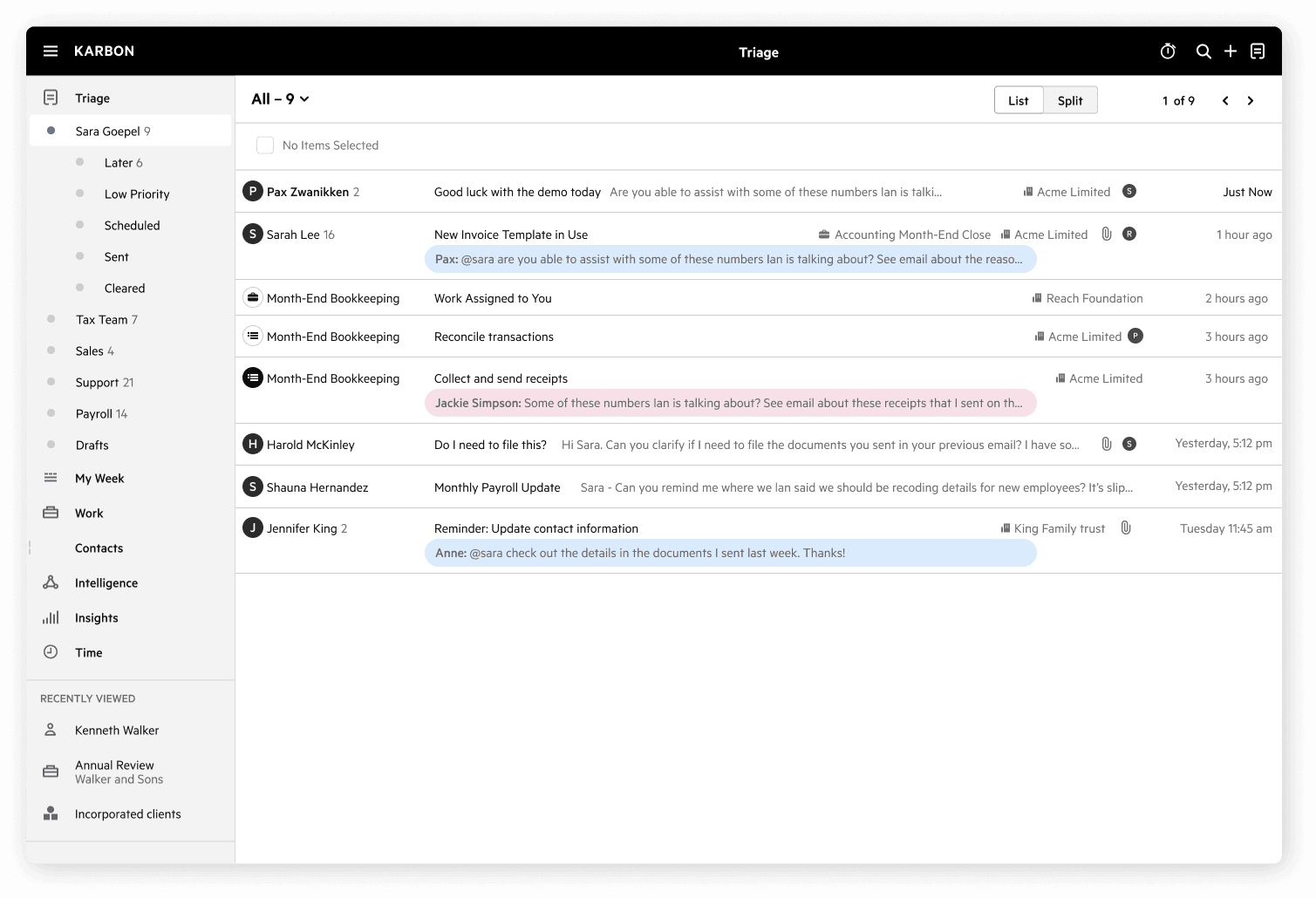Expand the All – 9 filter dropdown
Viewport: 1316px width, 898px height.
point(280,99)
